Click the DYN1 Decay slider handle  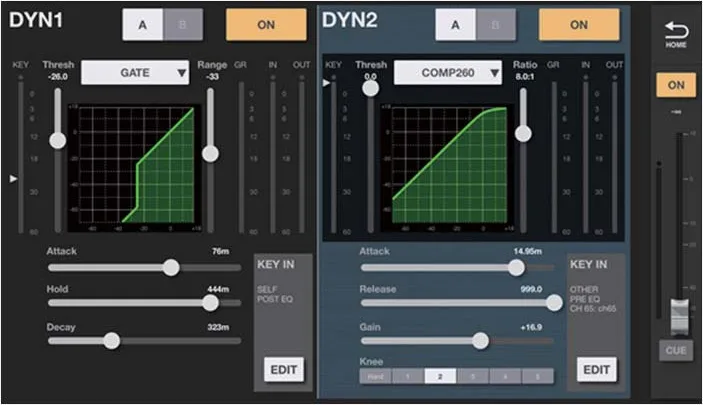112,341
